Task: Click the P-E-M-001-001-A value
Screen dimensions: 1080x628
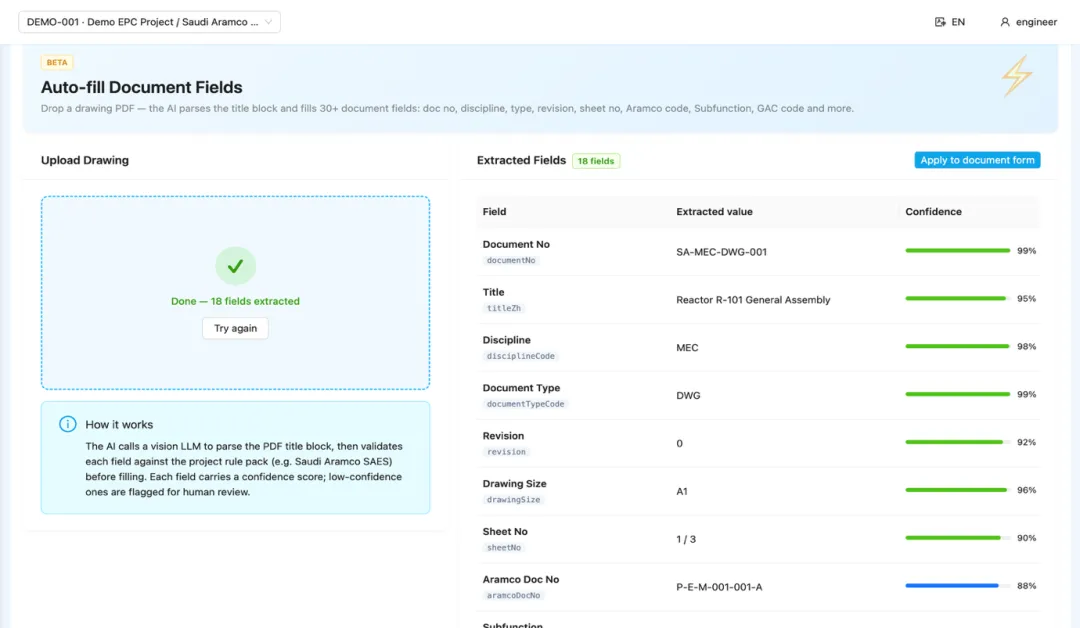Action: 719,587
